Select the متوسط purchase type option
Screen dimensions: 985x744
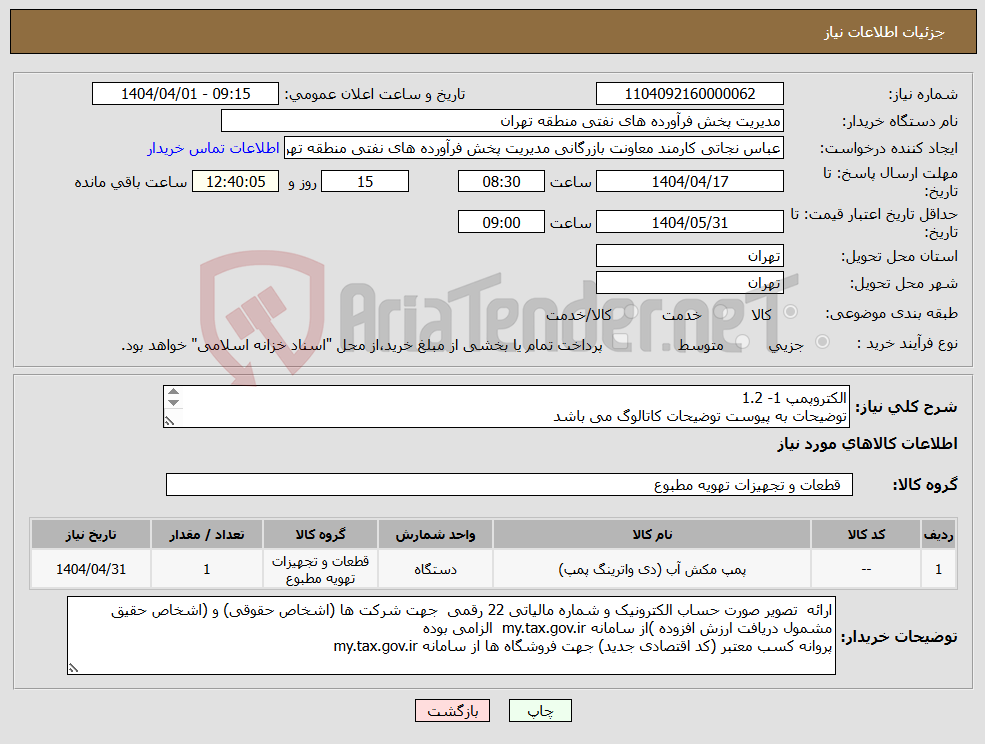point(742,342)
